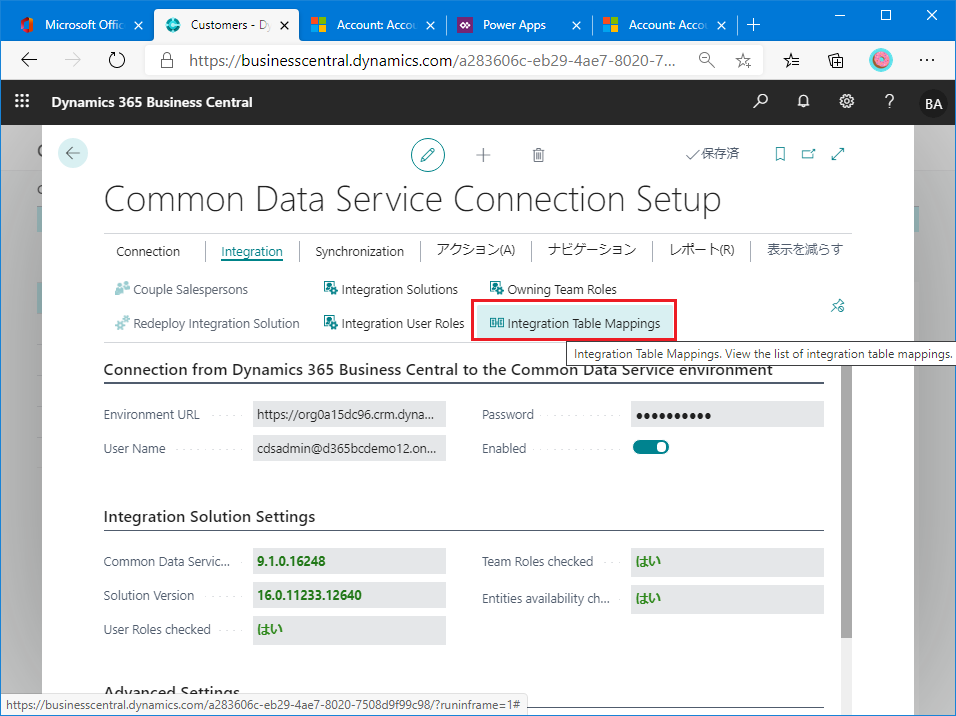Open the page in a new window
Image resolution: width=956 pixels, height=716 pixels.
click(808, 154)
